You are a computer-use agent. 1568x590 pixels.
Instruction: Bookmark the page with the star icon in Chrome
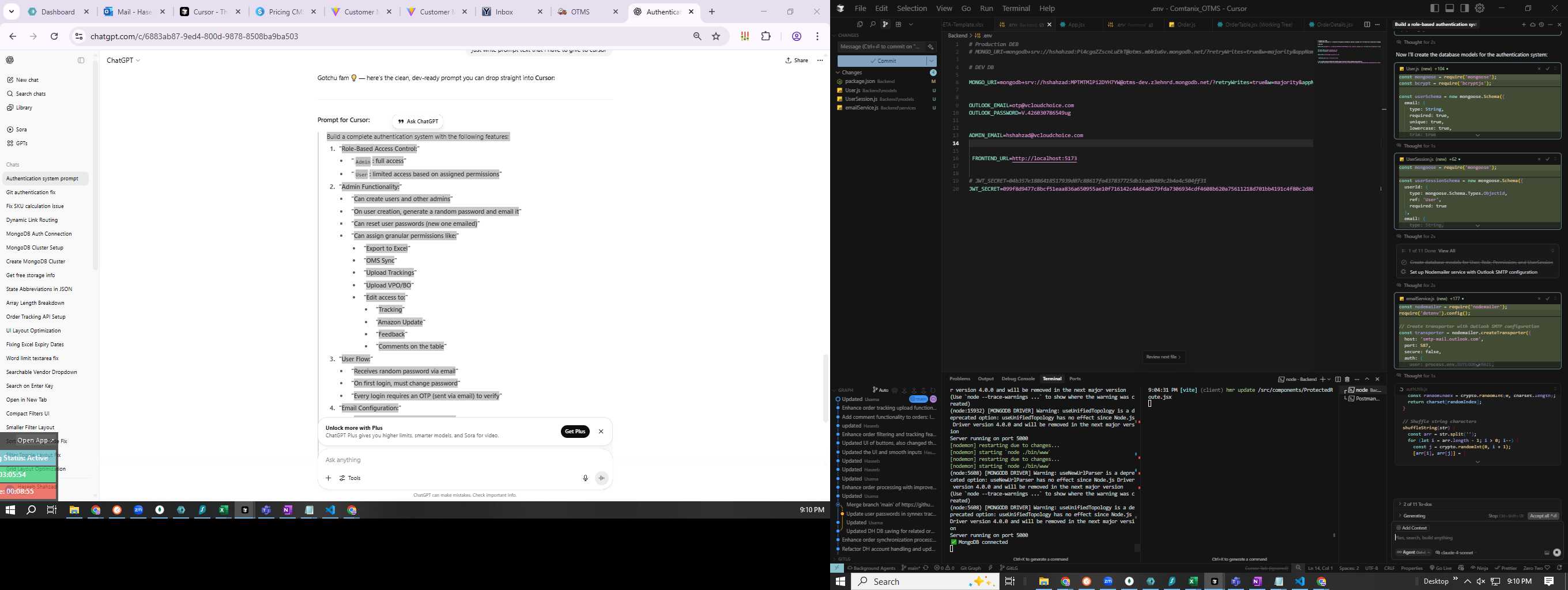[x=716, y=36]
